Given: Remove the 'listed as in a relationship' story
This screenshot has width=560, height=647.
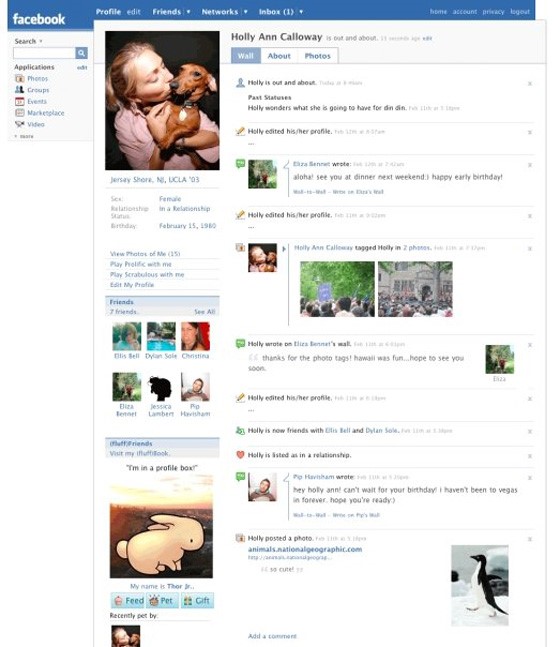Looking at the screenshot, I should [x=529, y=456].
